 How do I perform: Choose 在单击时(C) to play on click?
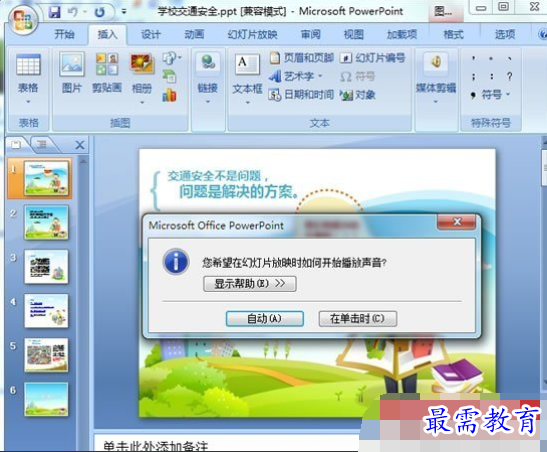coord(358,318)
